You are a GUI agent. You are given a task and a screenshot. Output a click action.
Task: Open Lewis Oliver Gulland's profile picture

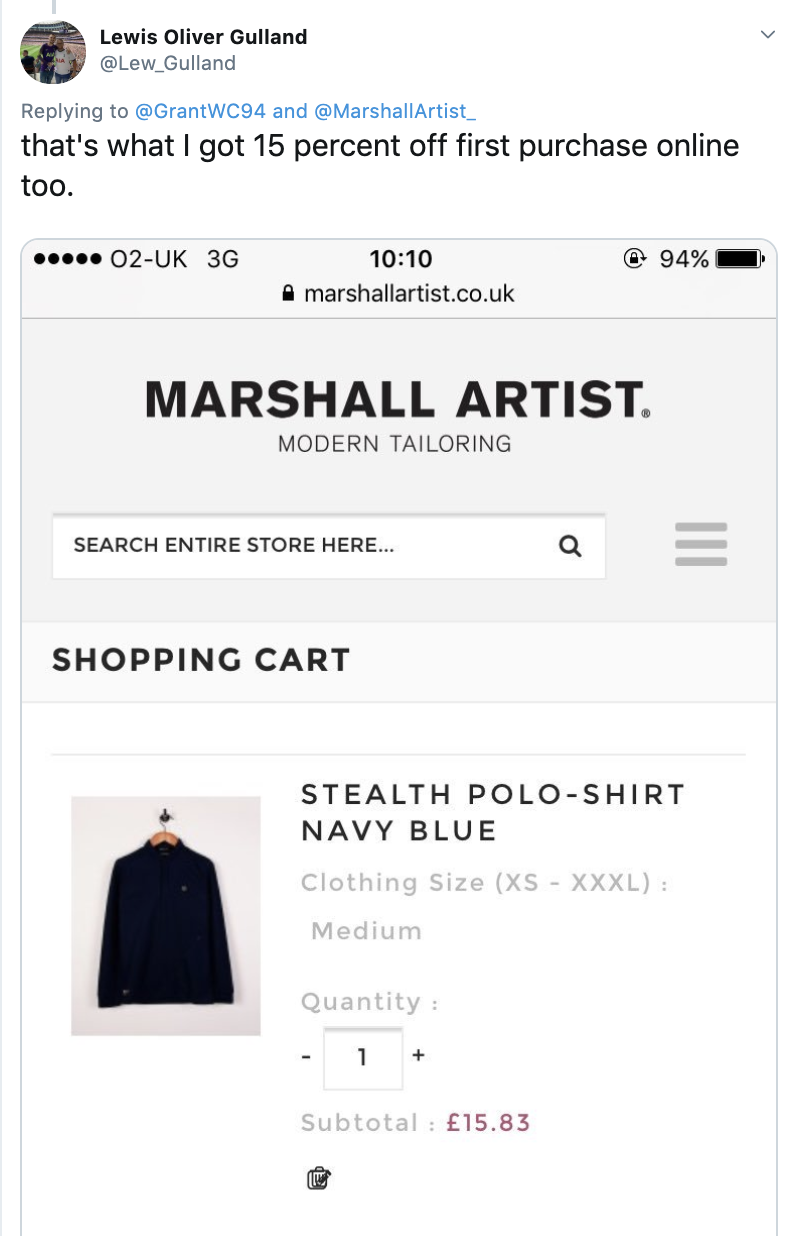pos(52,51)
